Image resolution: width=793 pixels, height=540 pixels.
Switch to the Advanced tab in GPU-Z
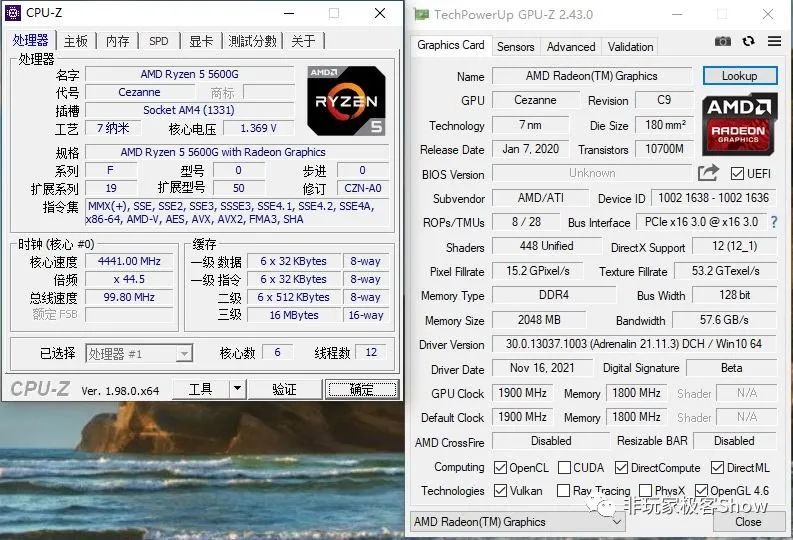coord(571,47)
